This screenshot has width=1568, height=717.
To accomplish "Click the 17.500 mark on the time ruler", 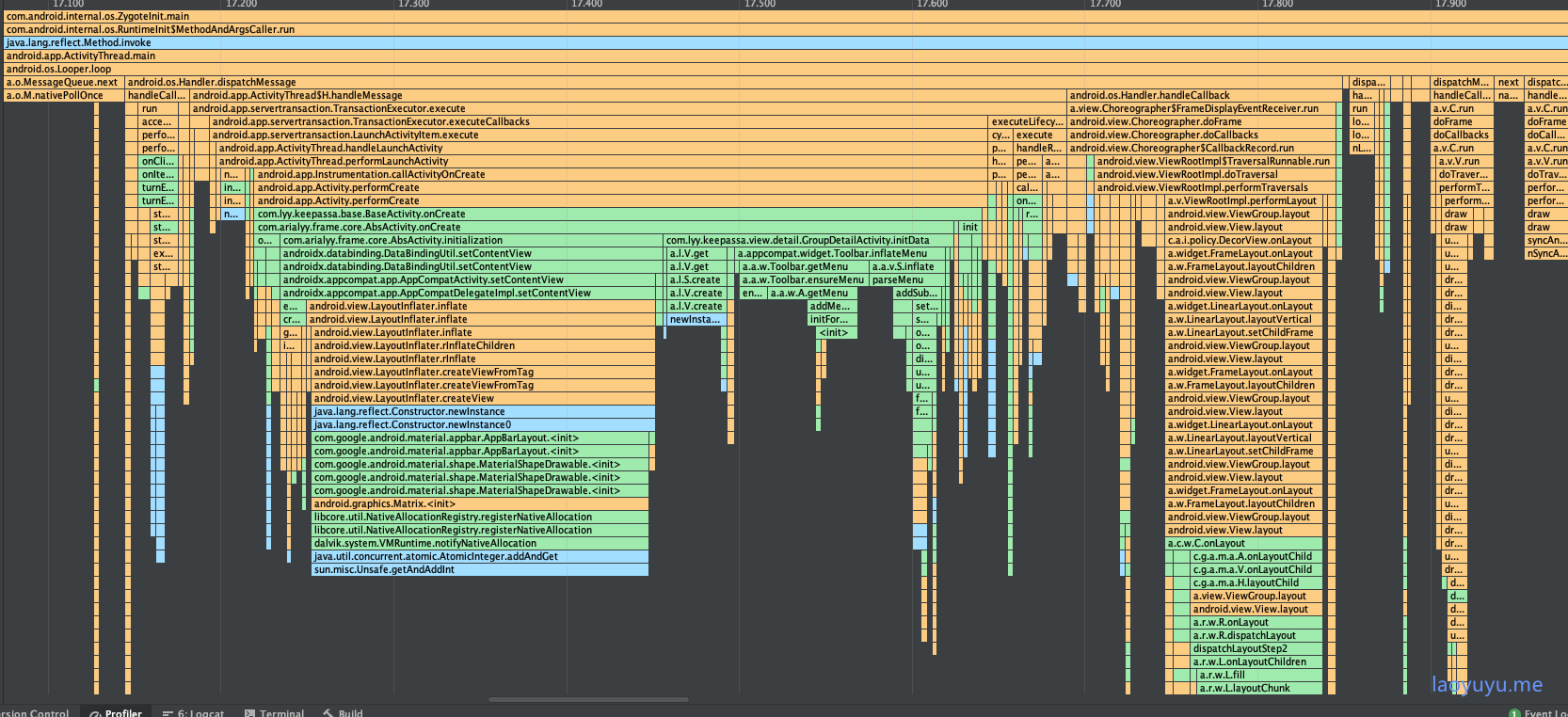I will (760, 4).
